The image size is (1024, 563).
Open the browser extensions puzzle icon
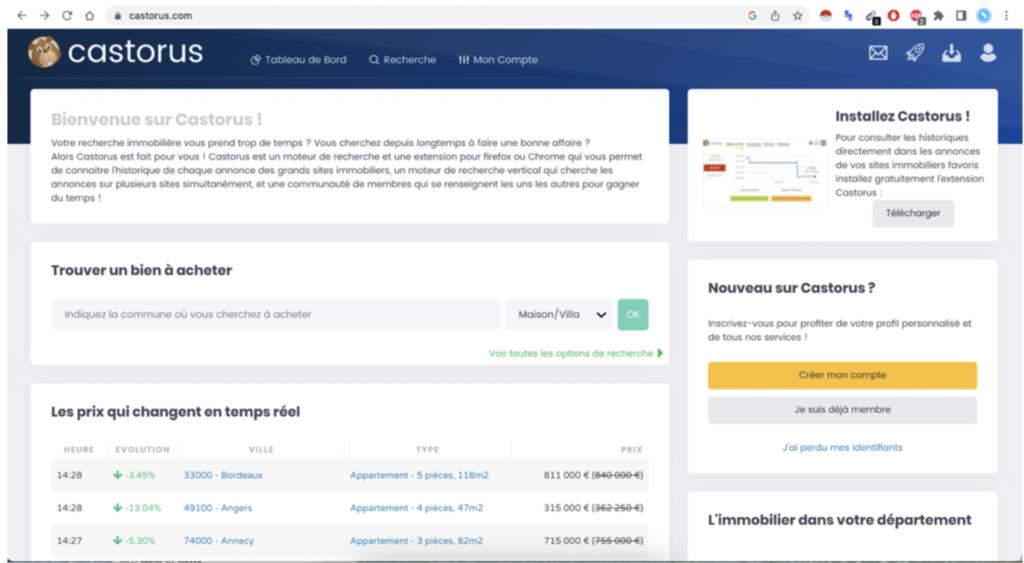tap(938, 16)
